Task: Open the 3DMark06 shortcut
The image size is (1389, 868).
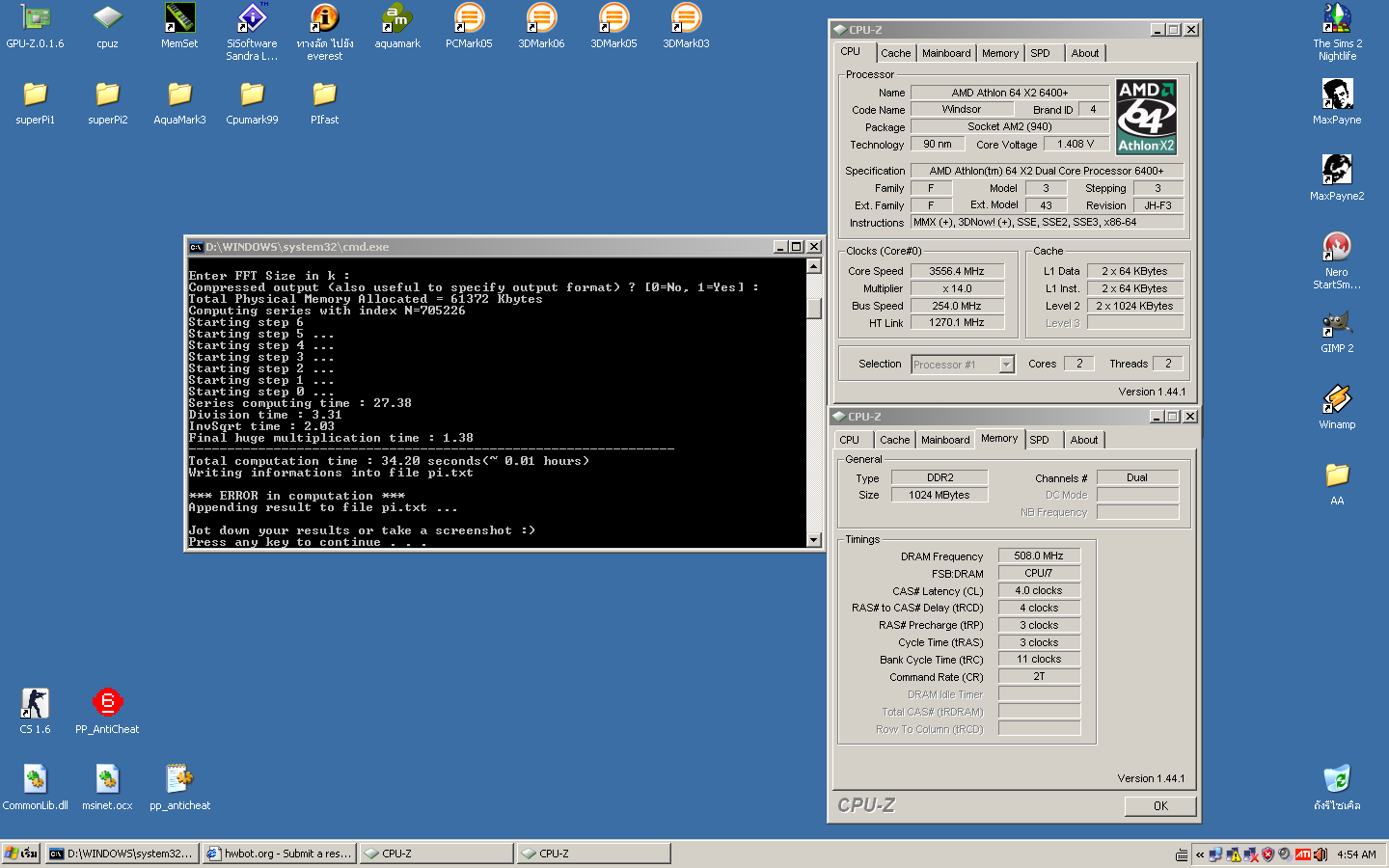Action: (541, 26)
